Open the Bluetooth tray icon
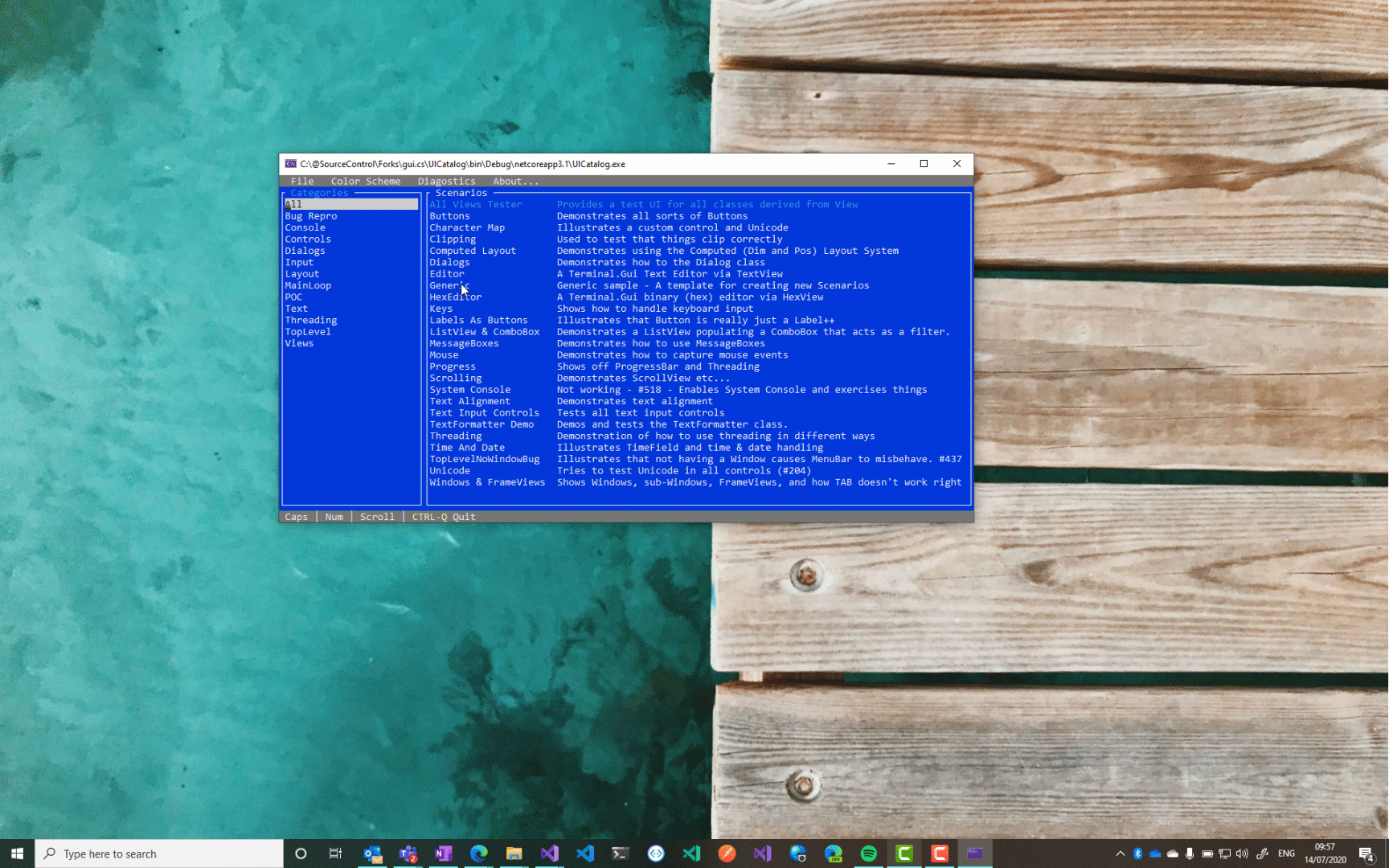Image resolution: width=1389 pixels, height=868 pixels. (1137, 854)
